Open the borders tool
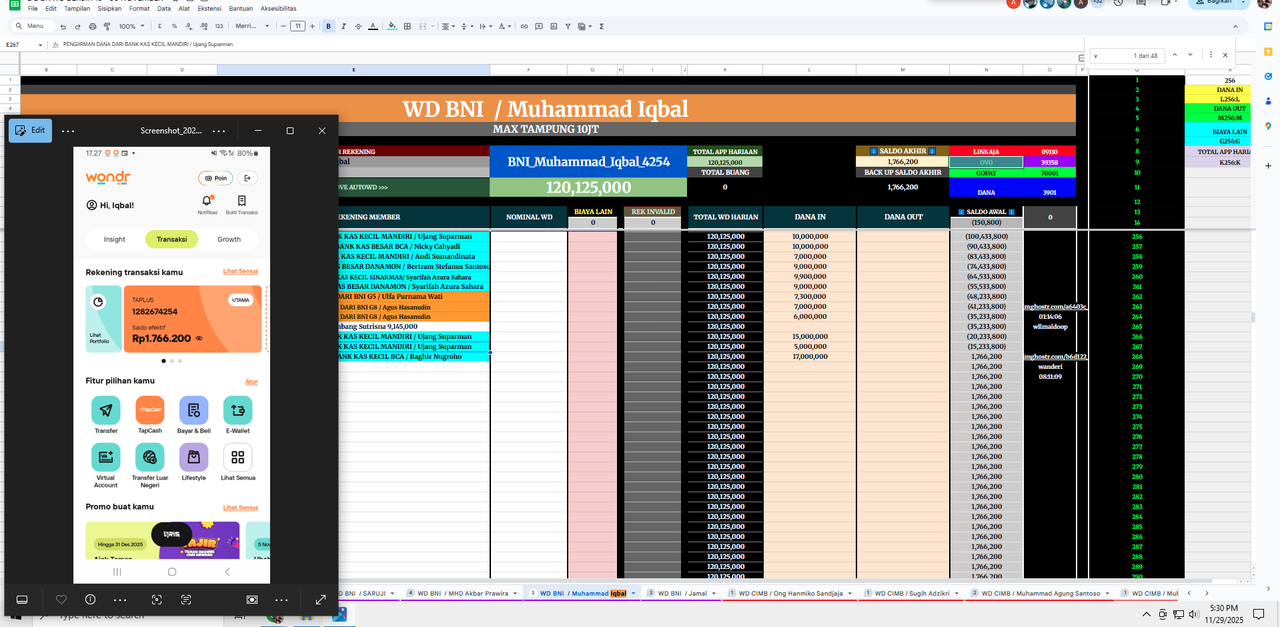Screen dimensions: 1280x627 (407, 26)
